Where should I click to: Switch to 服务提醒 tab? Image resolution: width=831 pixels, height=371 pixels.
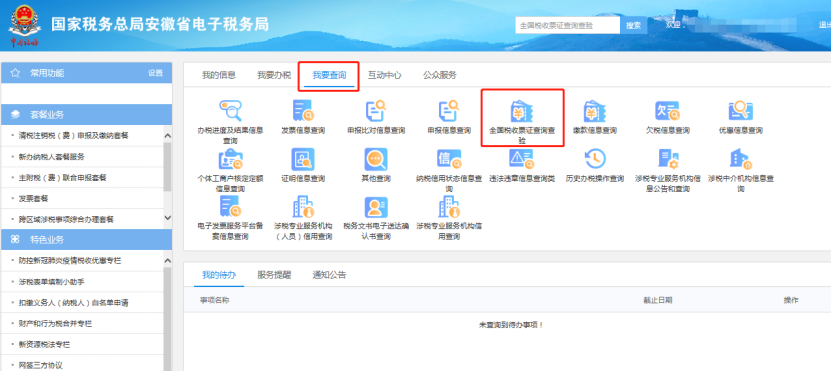[x=274, y=275]
